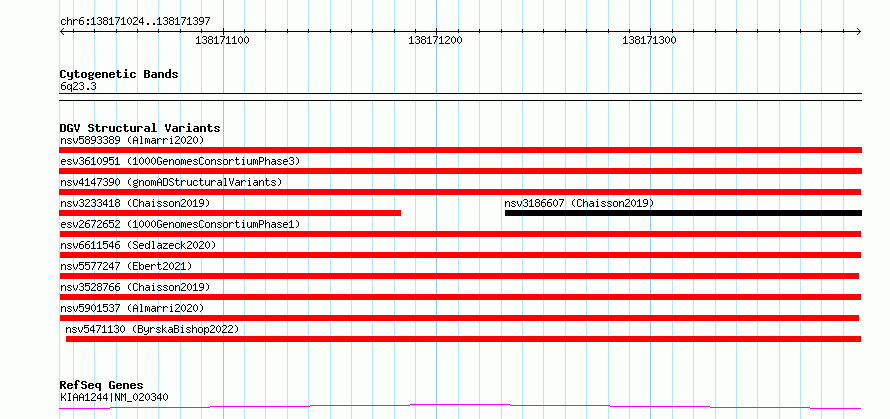Open esv2672652 (1000GenomesConsortiumPhase1) label
Screen dimensions: 890x419
pos(180,224)
